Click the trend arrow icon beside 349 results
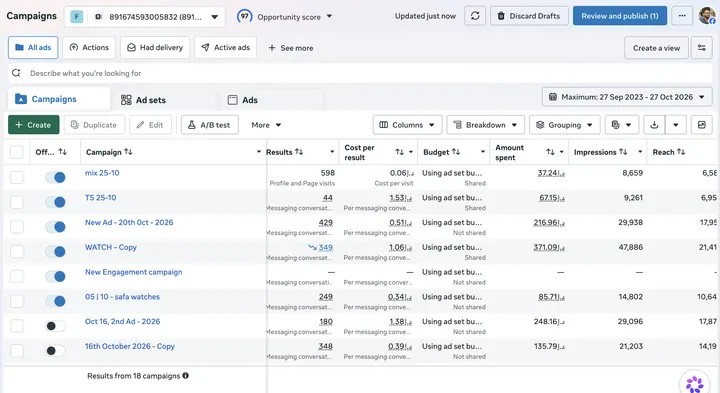The width and height of the screenshot is (720, 393). pyautogui.click(x=312, y=247)
